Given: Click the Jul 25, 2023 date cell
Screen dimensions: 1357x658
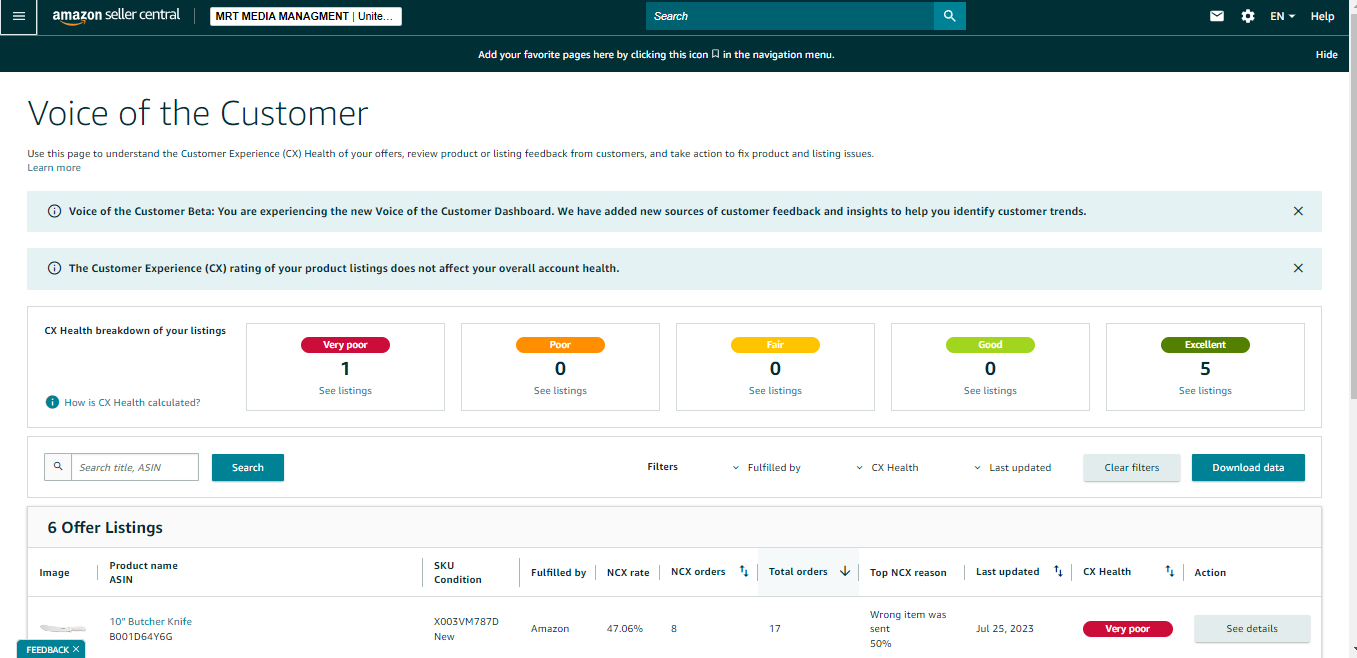Looking at the screenshot, I should [x=1005, y=629].
